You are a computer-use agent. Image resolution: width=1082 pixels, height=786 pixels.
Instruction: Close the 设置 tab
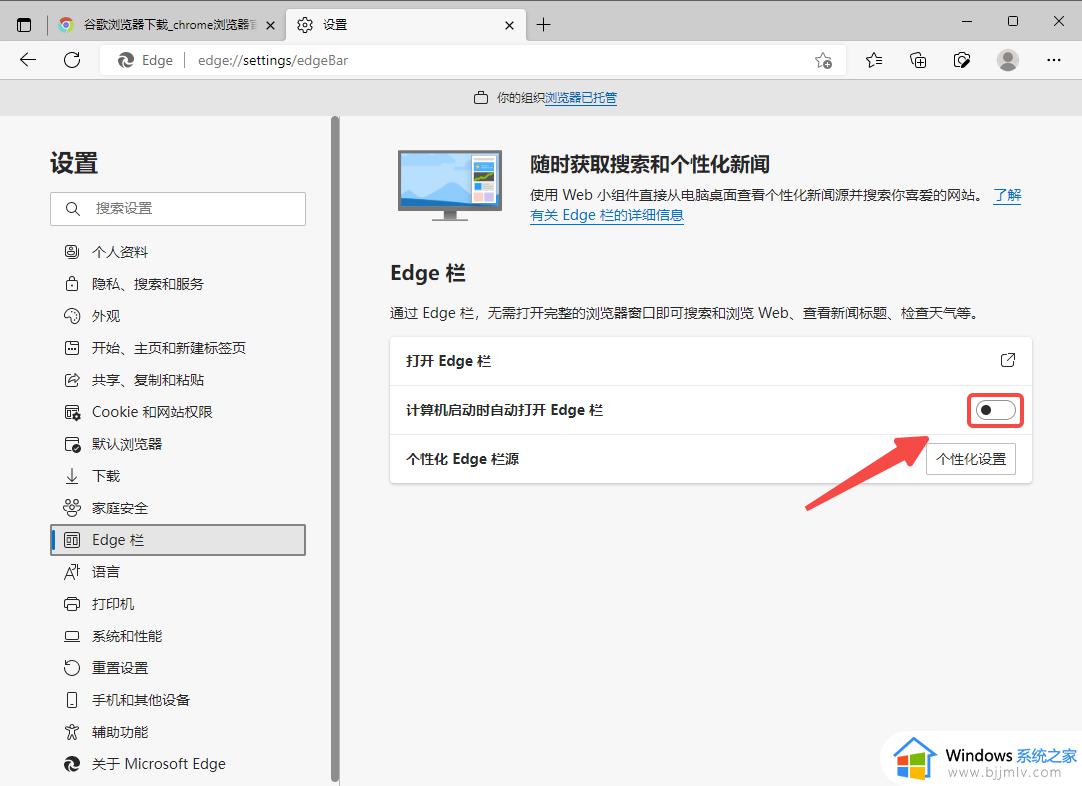click(509, 26)
